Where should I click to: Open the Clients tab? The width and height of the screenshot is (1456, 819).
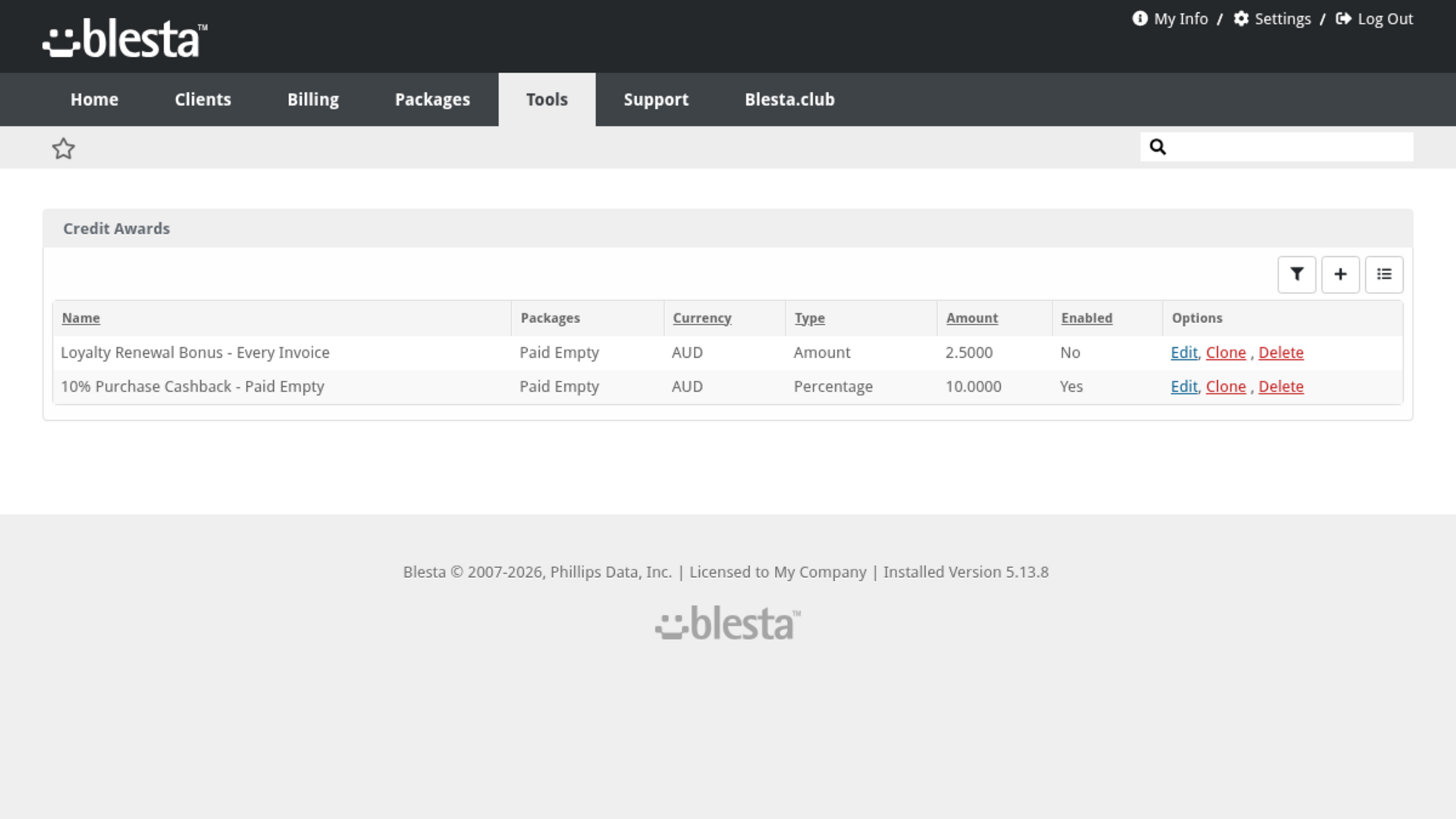(203, 99)
